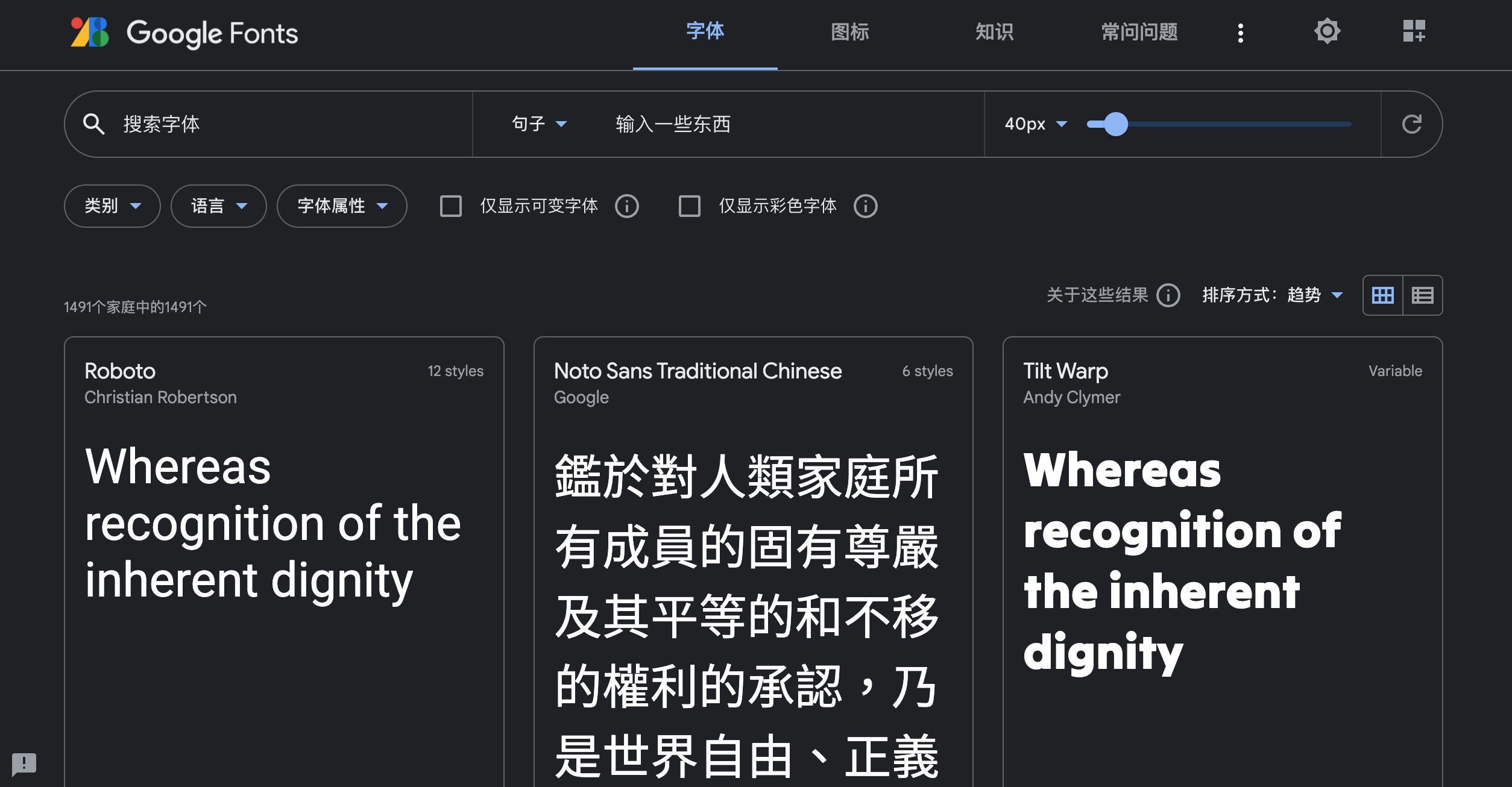1512x787 pixels.
Task: Show info for 仅显示可变字体
Action: (626, 206)
